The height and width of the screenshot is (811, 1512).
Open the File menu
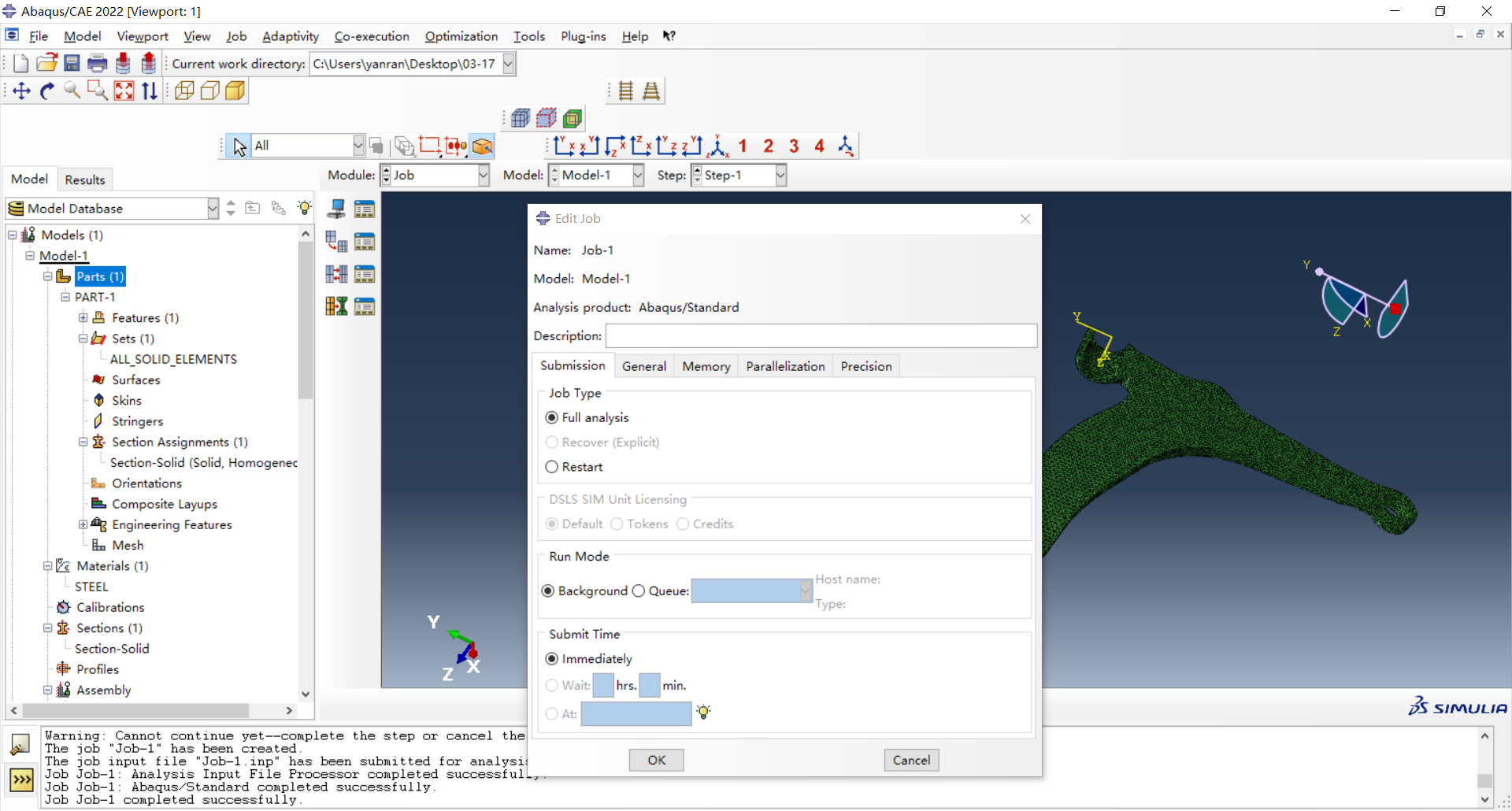point(39,36)
